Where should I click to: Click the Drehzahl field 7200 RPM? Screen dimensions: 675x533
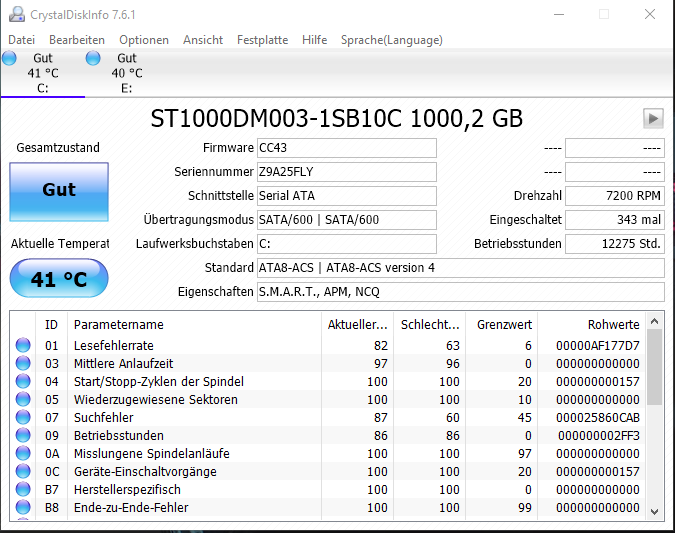pyautogui.click(x=615, y=196)
